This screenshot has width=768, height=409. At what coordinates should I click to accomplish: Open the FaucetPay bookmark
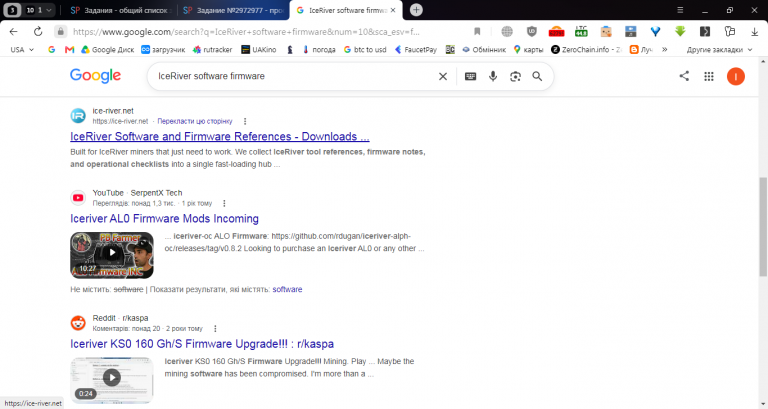click(x=416, y=49)
